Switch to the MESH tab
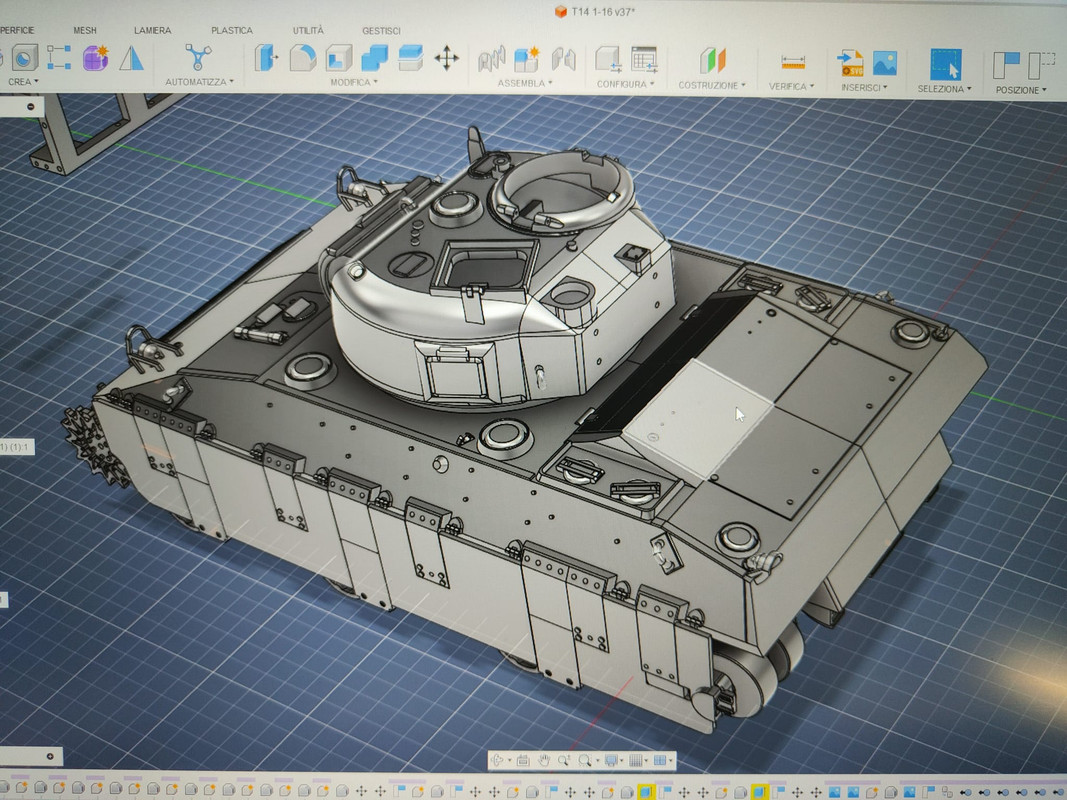1067x800 pixels. (85, 31)
